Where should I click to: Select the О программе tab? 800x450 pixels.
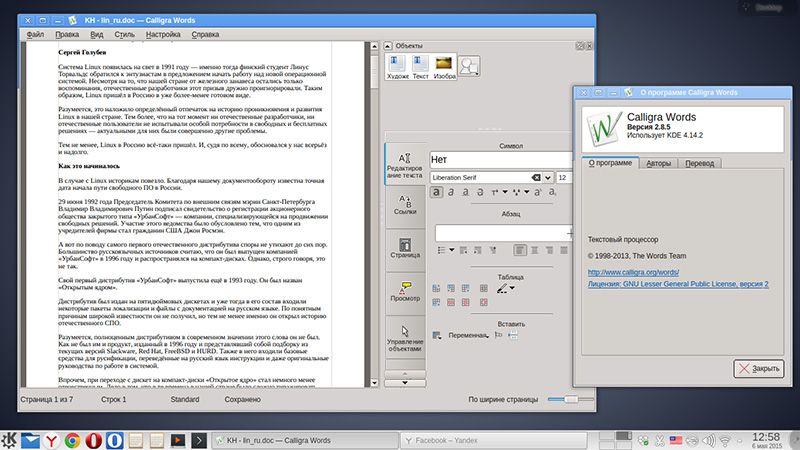tap(610, 163)
